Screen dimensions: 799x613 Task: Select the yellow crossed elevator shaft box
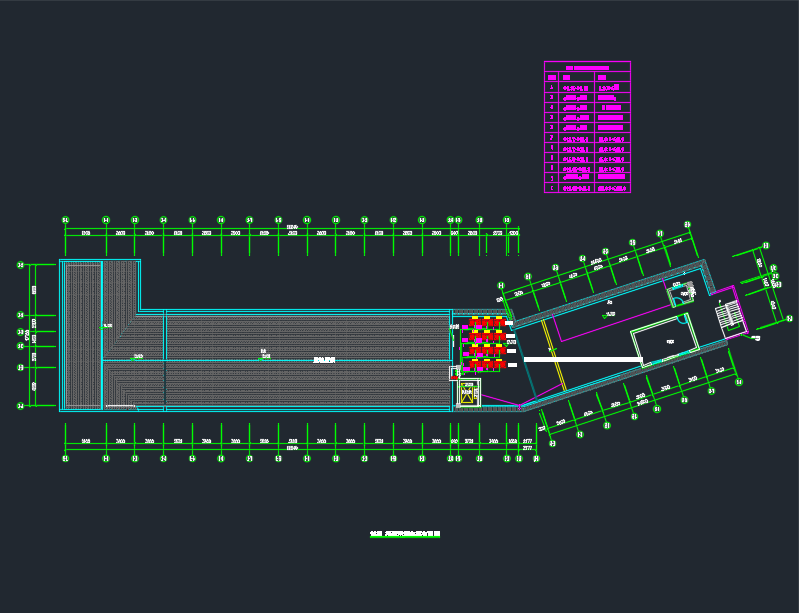coord(468,392)
